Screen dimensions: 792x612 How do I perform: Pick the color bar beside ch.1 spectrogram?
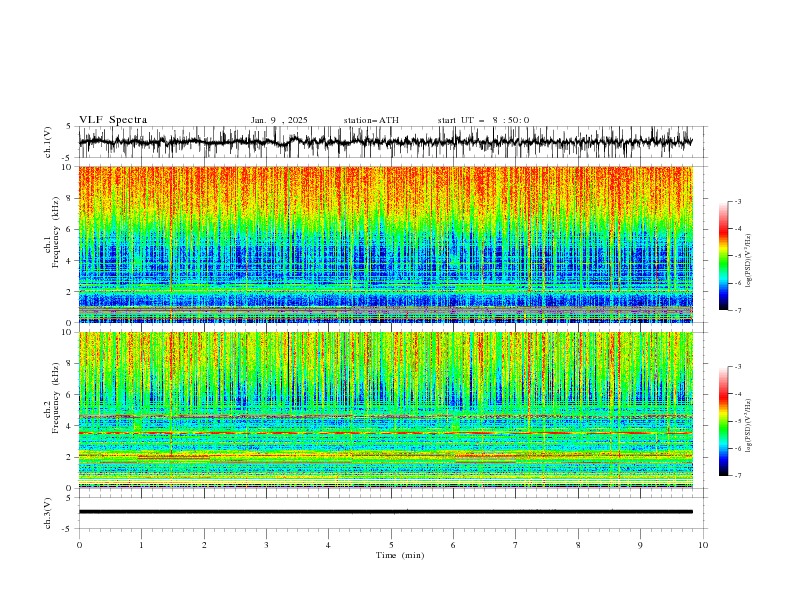723,256
